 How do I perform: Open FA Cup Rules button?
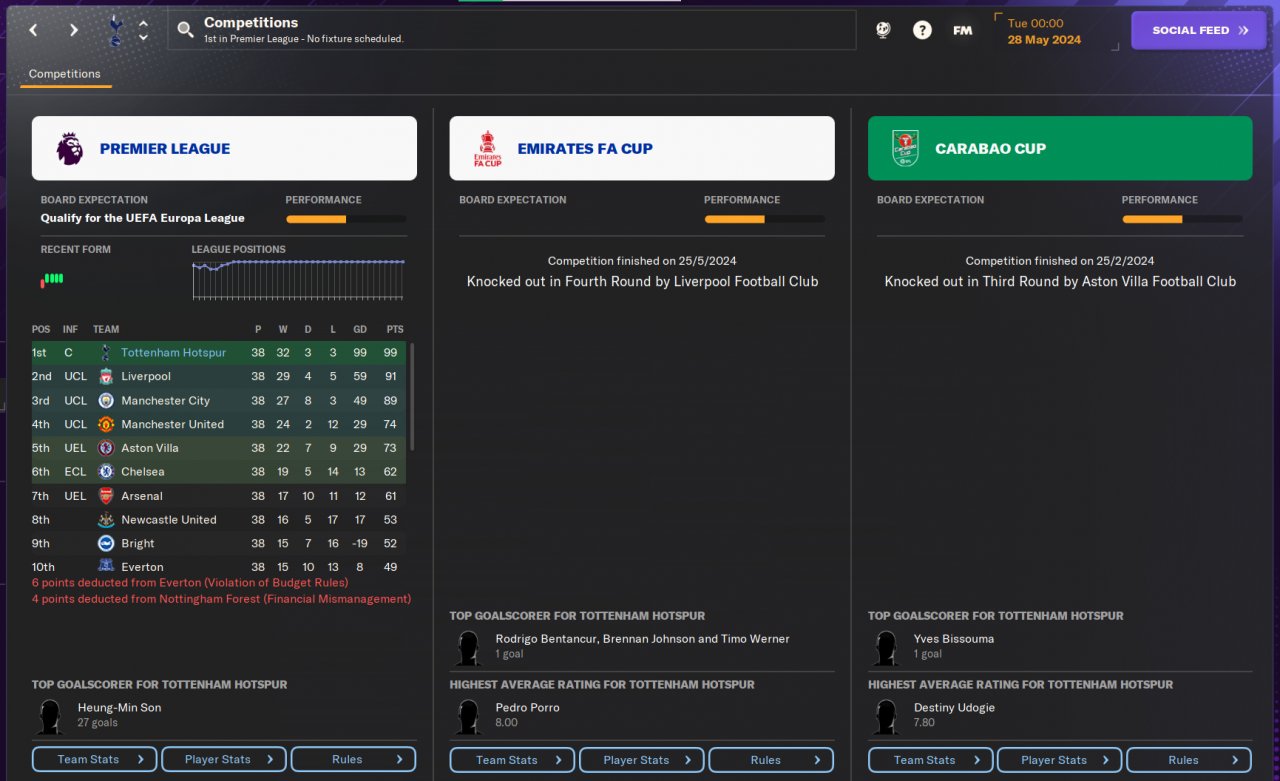pos(771,760)
